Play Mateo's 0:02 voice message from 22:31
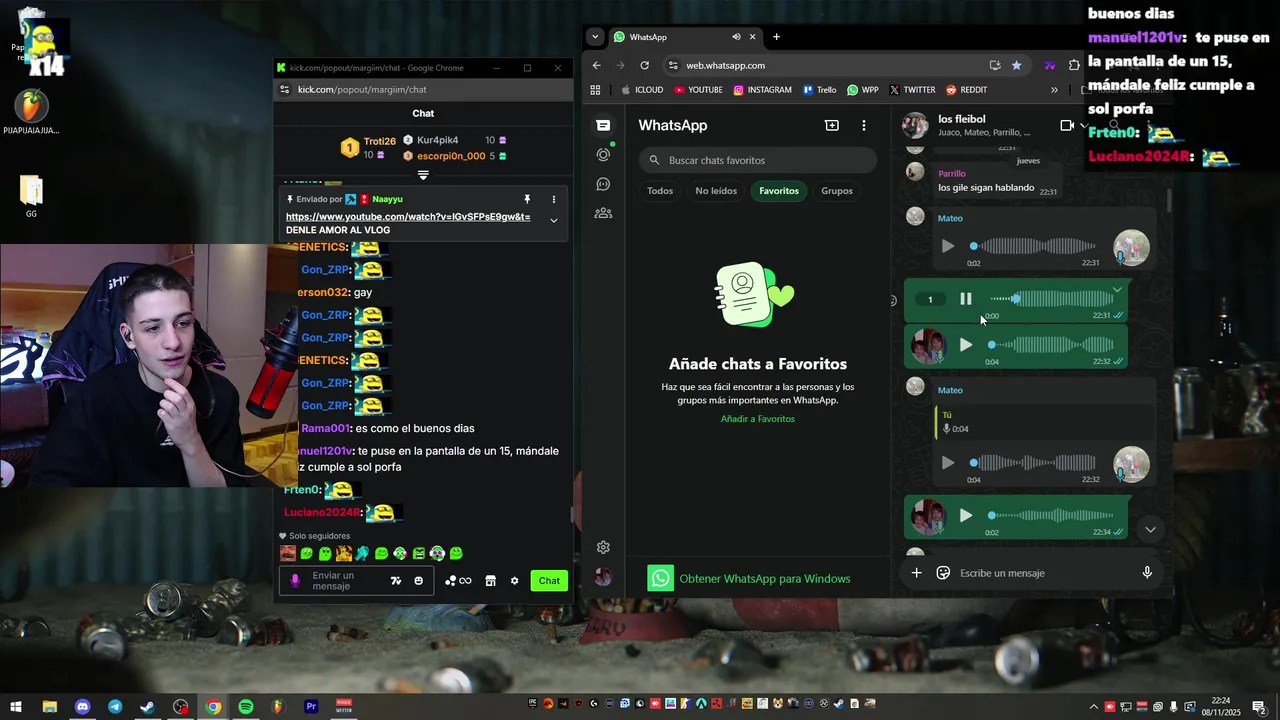This screenshot has width=1280, height=720. 948,246
